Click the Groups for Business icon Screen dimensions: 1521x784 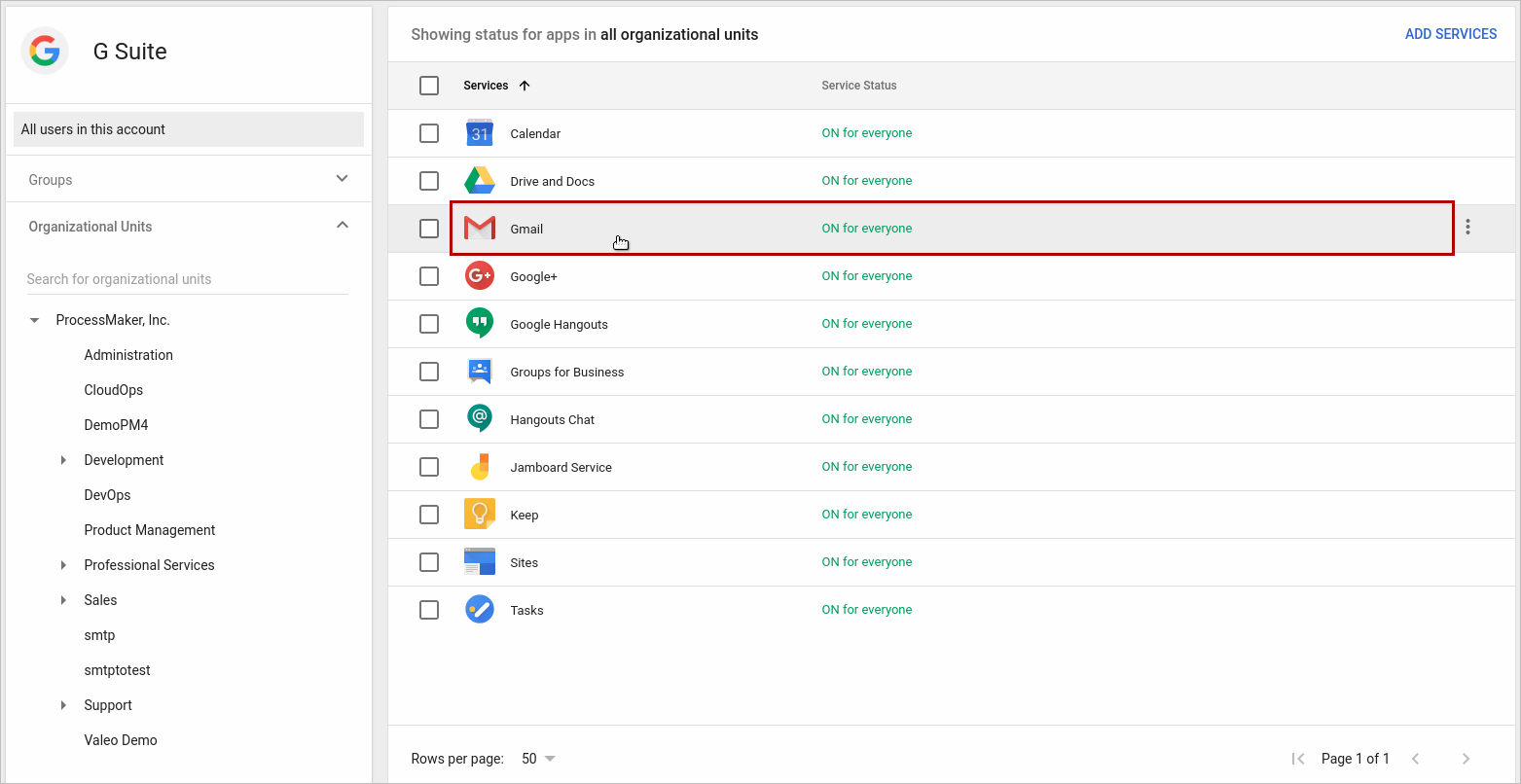pyautogui.click(x=480, y=372)
